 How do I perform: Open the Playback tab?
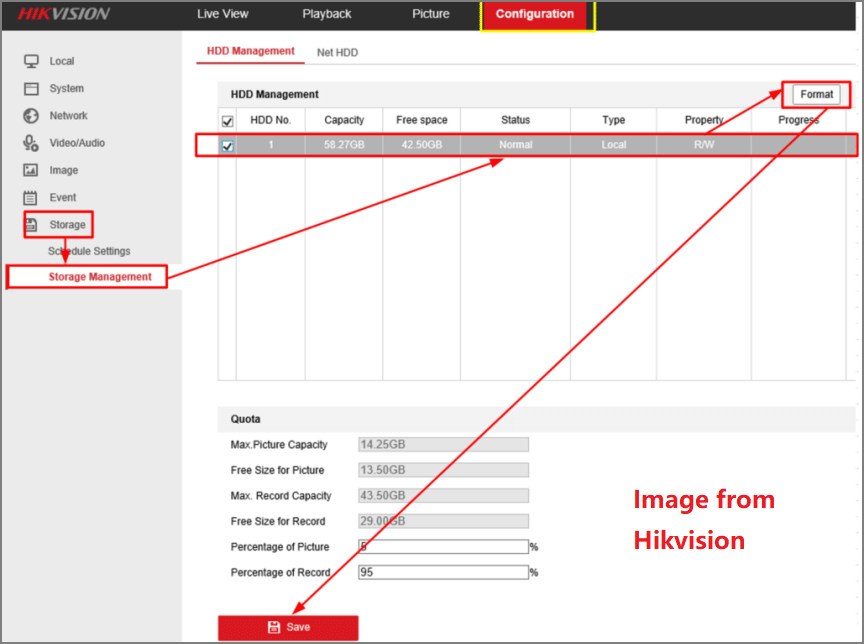(327, 14)
